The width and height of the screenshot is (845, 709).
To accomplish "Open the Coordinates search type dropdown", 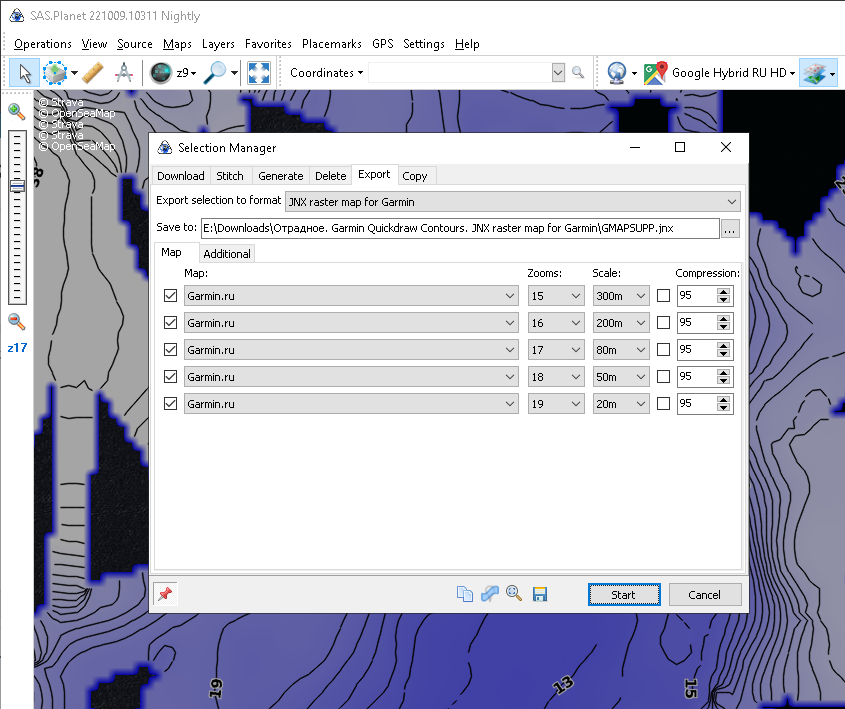I will pos(326,73).
